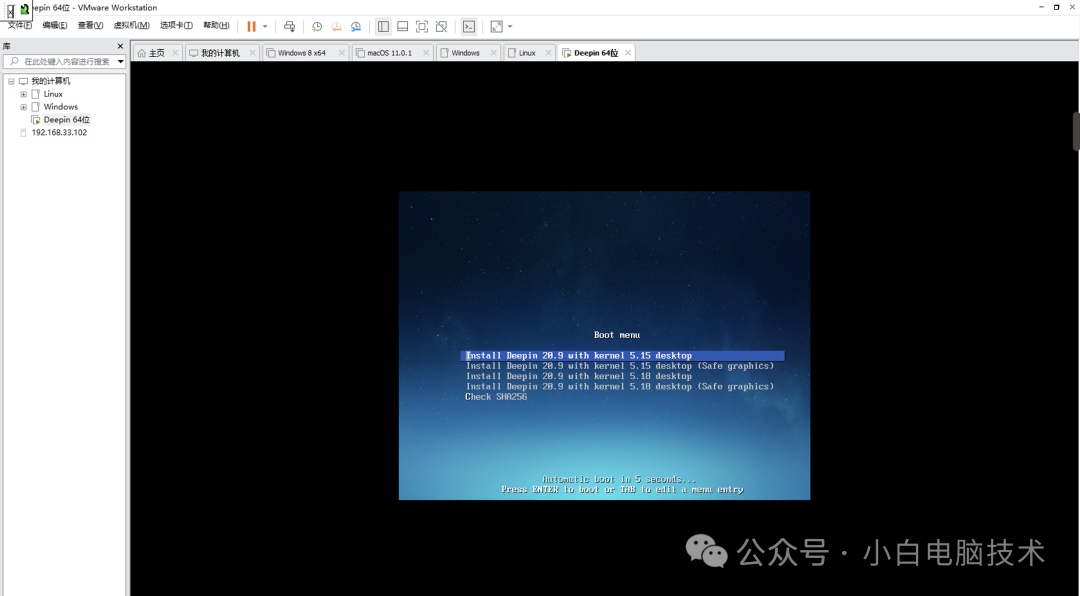Select Deepin 64位 in the library tree
The height and width of the screenshot is (596, 1080).
pyautogui.click(x=66, y=119)
